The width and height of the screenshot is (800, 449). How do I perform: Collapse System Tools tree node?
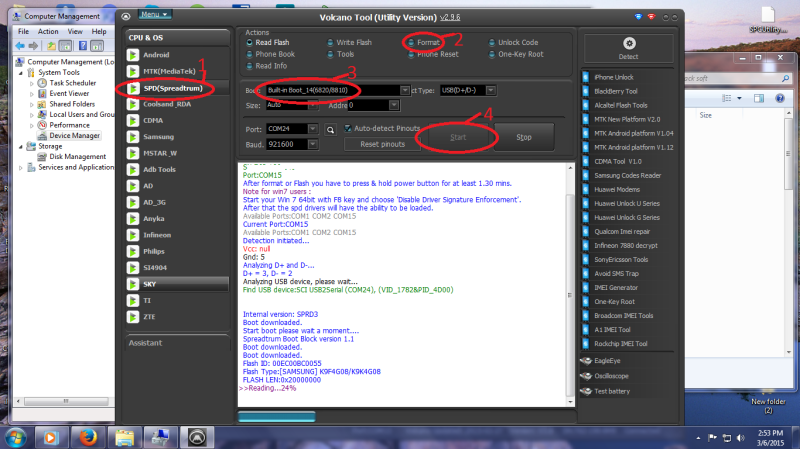(x=21, y=73)
